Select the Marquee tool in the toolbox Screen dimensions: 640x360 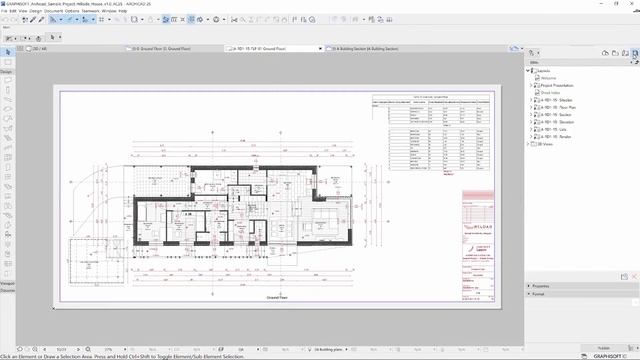pos(8,62)
